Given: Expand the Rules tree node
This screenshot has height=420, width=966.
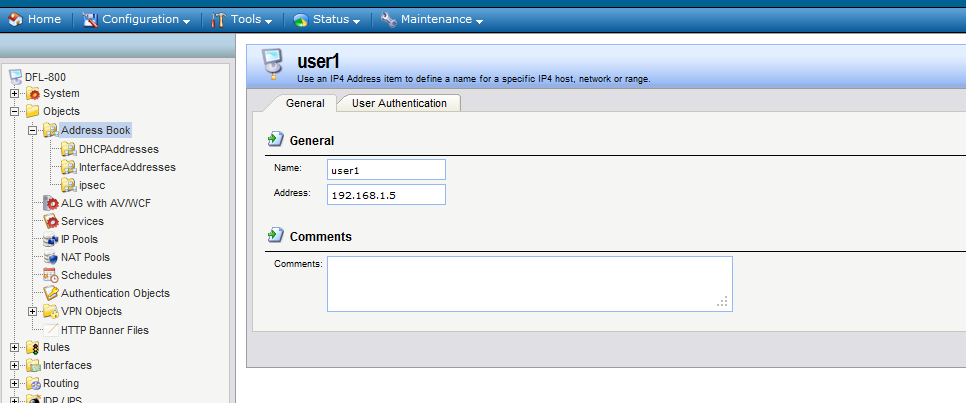Looking at the screenshot, I should click(x=15, y=347).
